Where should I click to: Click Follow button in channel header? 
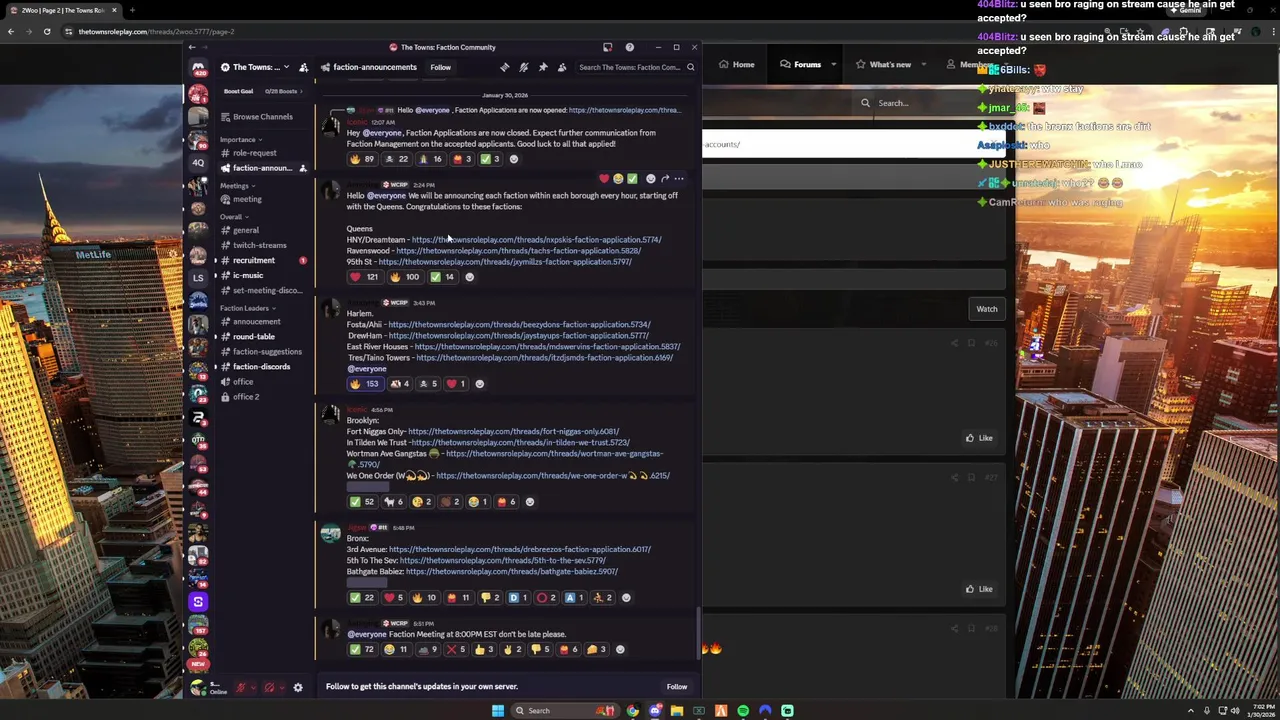click(x=440, y=67)
